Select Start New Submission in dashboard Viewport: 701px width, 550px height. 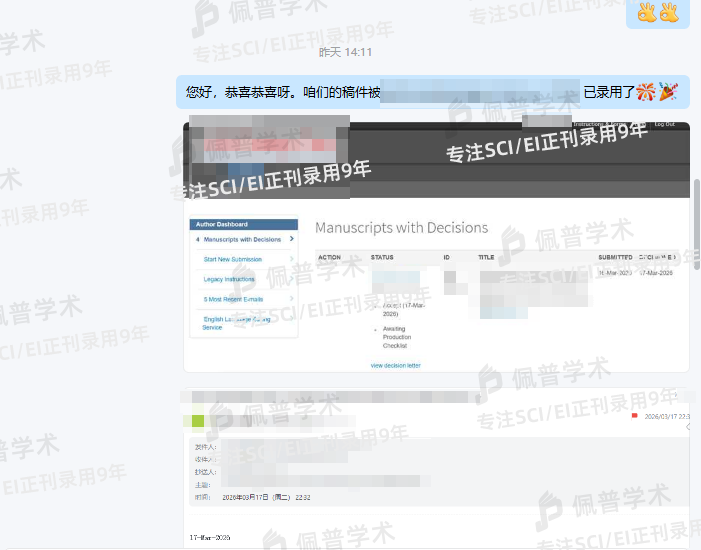[232, 259]
